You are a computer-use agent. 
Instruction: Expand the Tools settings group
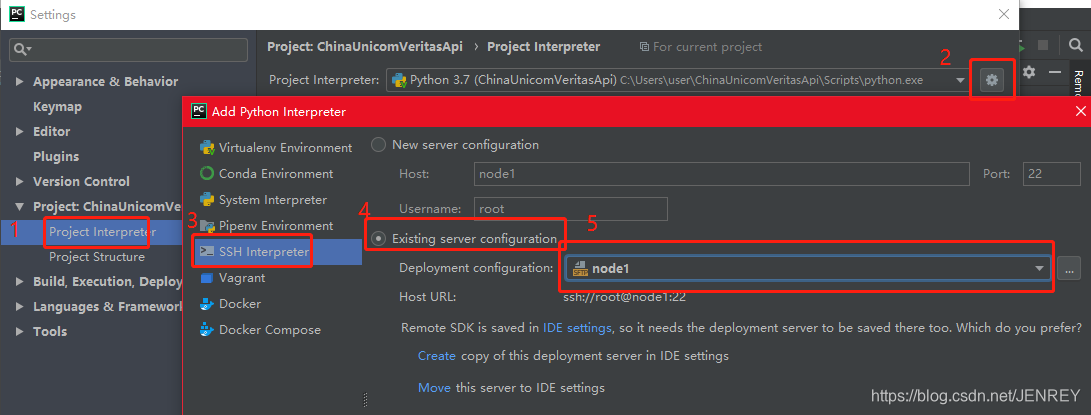pyautogui.click(x=19, y=331)
